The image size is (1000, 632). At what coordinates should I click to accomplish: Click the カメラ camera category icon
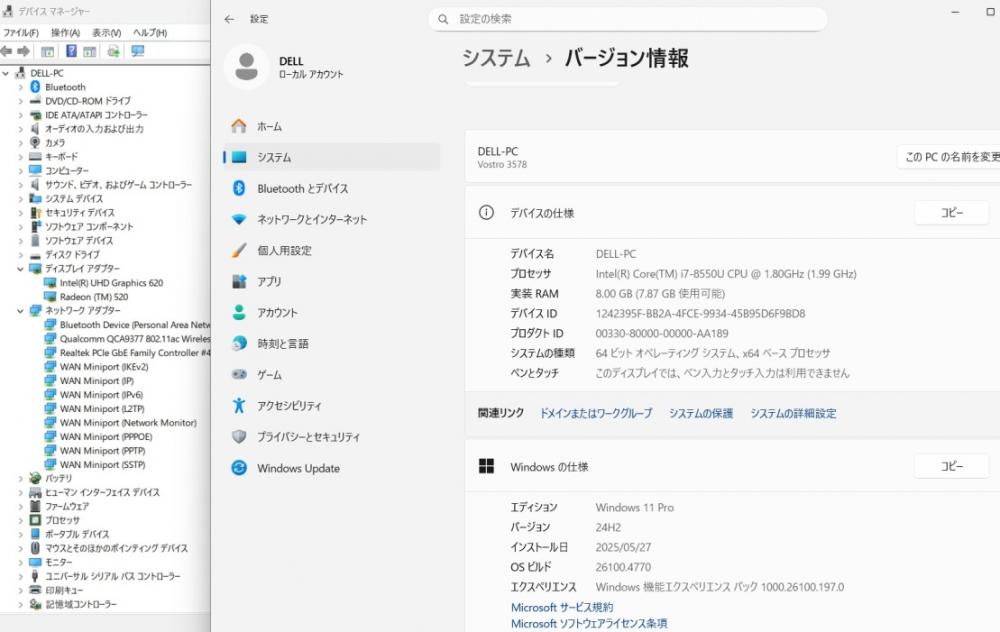[x=35, y=143]
